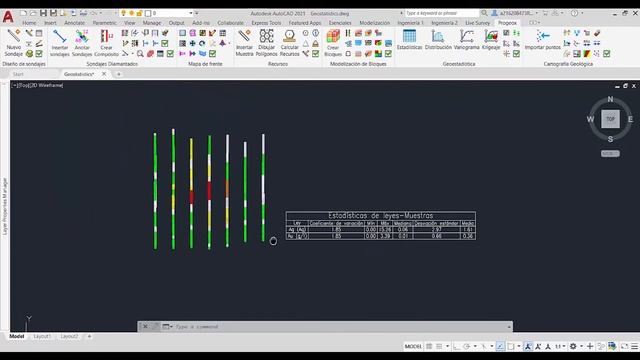Viewport: 640px width, 360px height.
Task: Open the Modelización ribbon tab
Action: 374,23
